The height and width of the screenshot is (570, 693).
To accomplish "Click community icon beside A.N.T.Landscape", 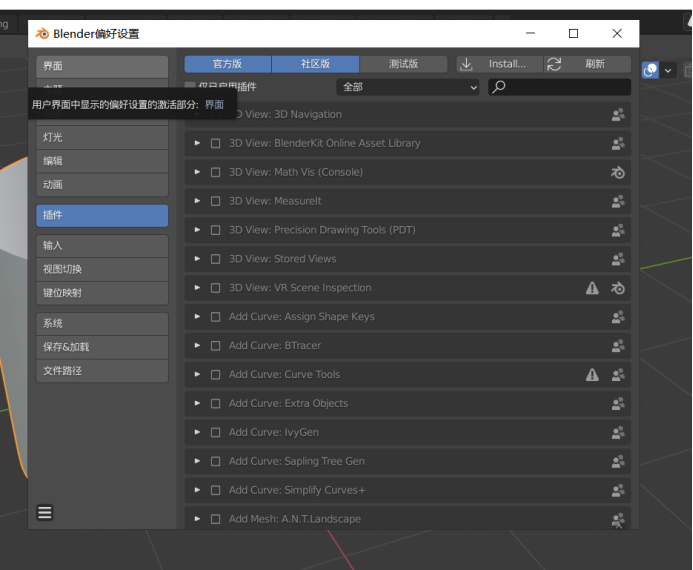I will (618, 520).
